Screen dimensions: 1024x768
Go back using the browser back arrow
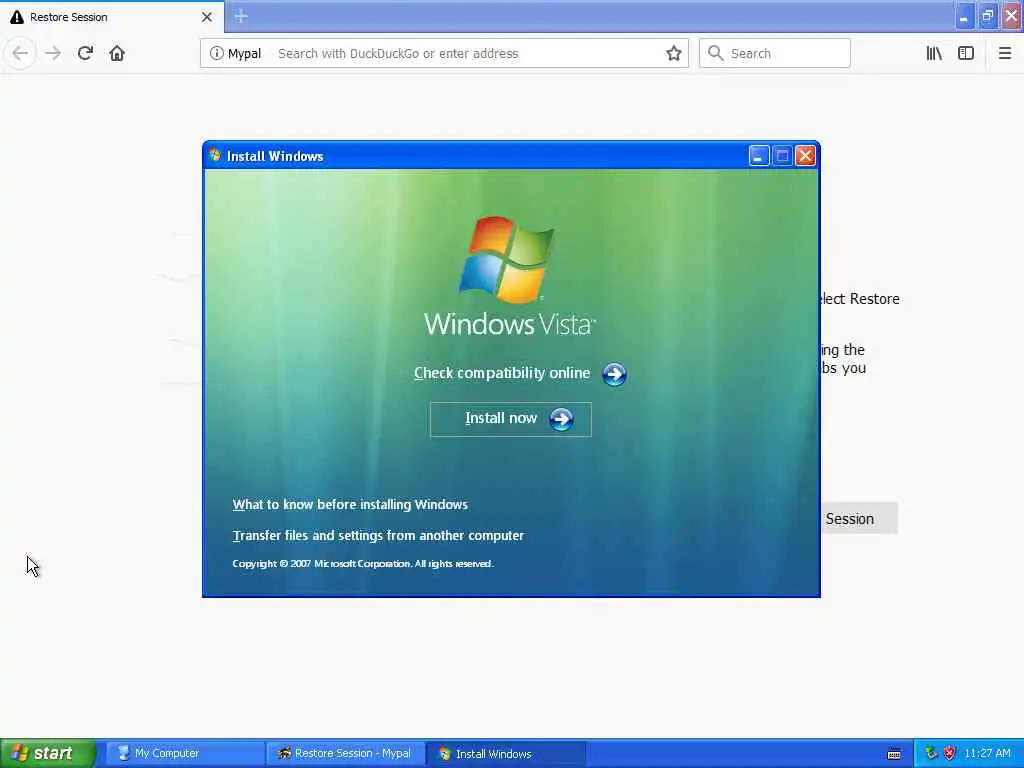[20, 53]
